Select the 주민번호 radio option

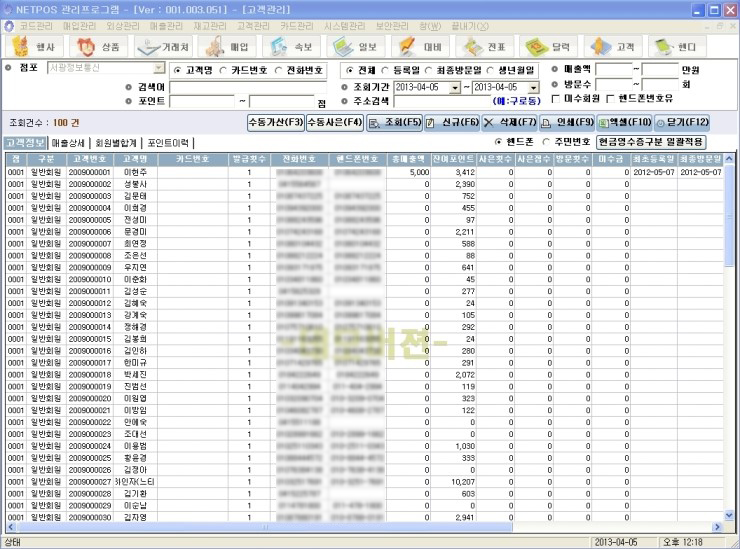pos(546,142)
